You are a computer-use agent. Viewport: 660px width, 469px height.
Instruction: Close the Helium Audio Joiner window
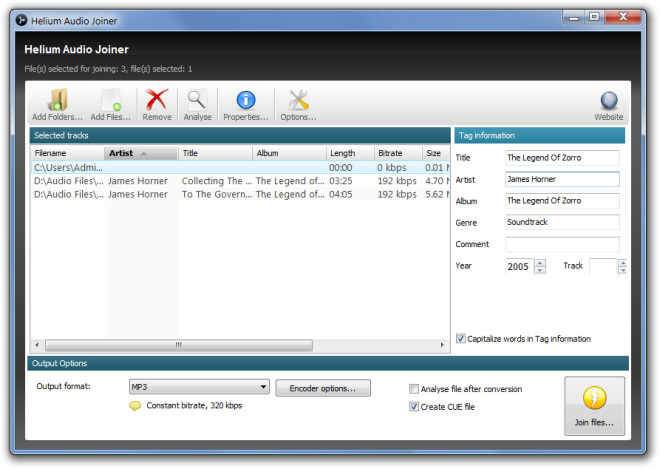click(623, 17)
